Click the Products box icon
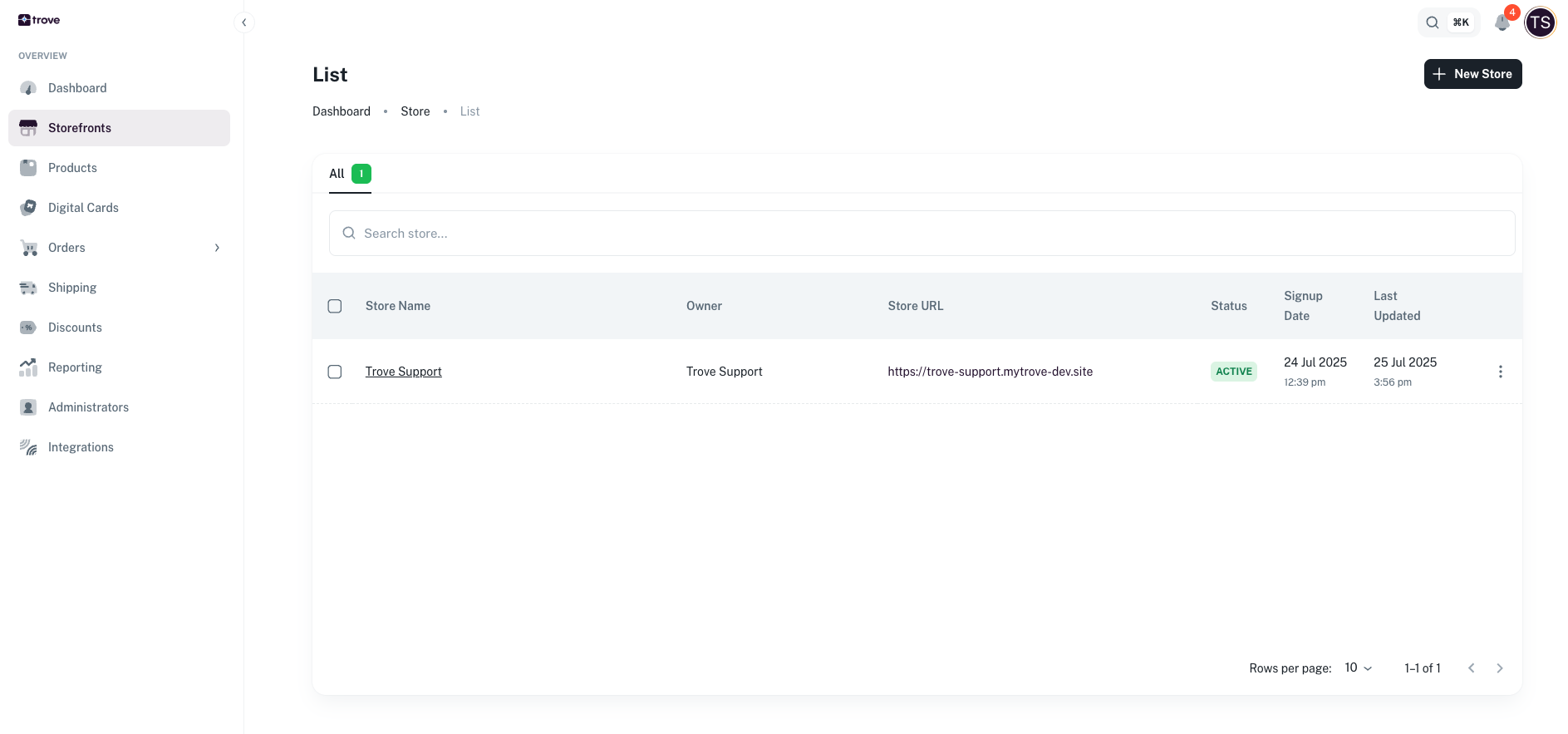The height and width of the screenshot is (734, 1568). 28,168
